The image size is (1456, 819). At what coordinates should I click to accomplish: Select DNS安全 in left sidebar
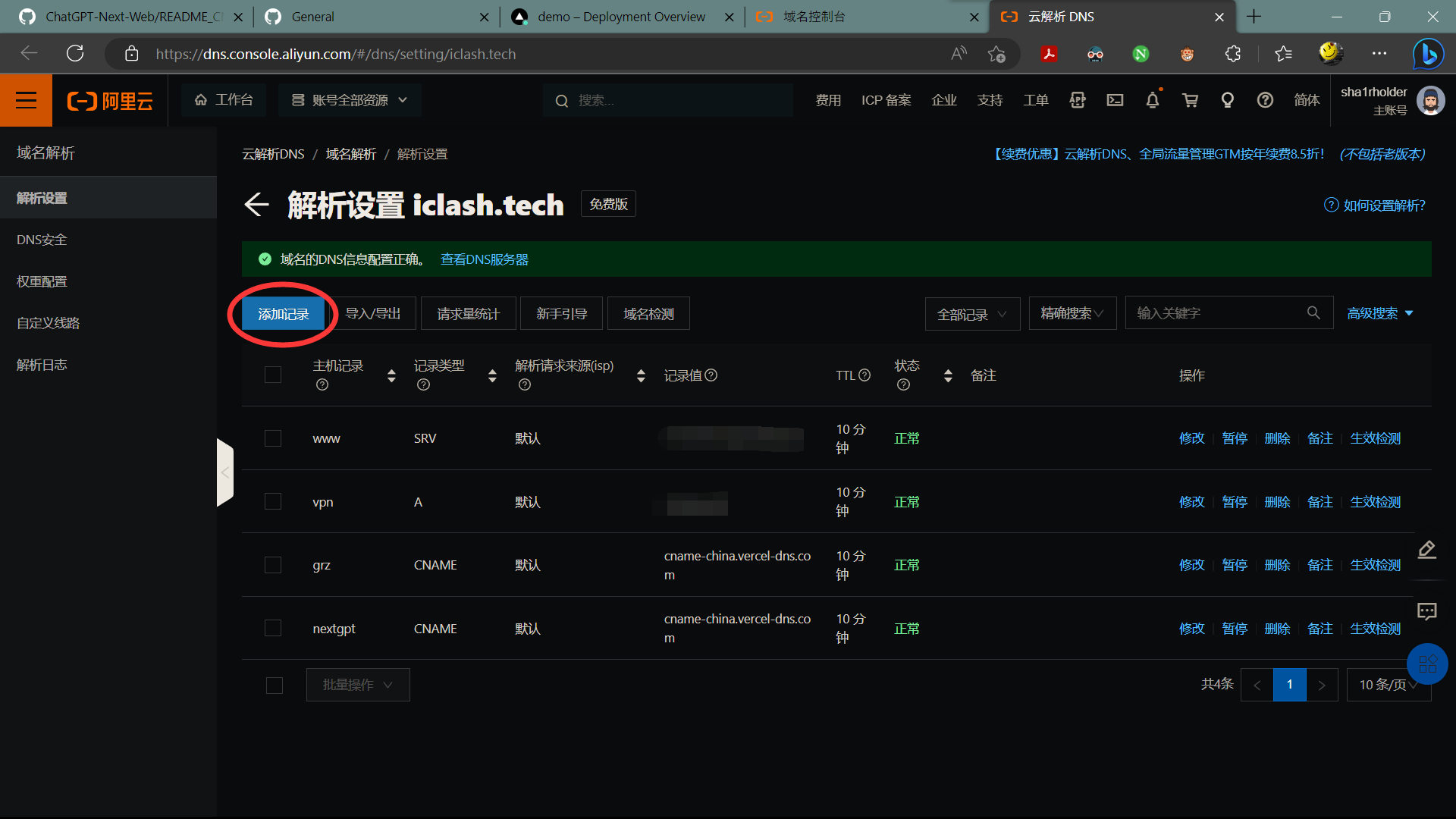point(42,240)
